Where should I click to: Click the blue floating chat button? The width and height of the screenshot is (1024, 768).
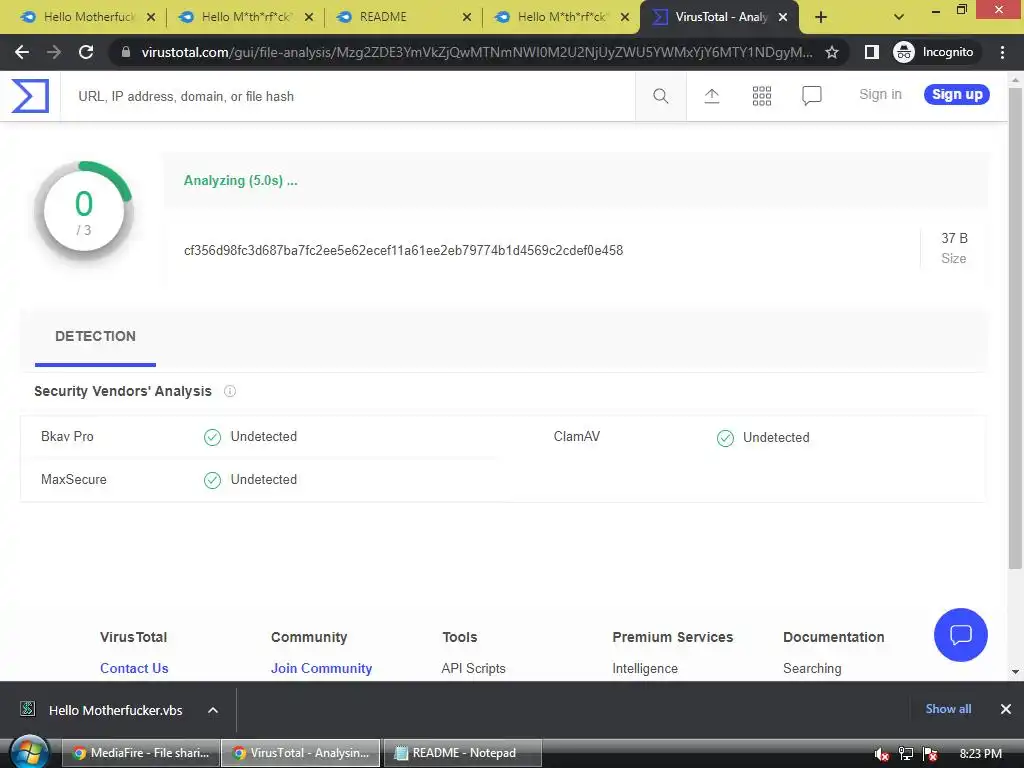(961, 635)
